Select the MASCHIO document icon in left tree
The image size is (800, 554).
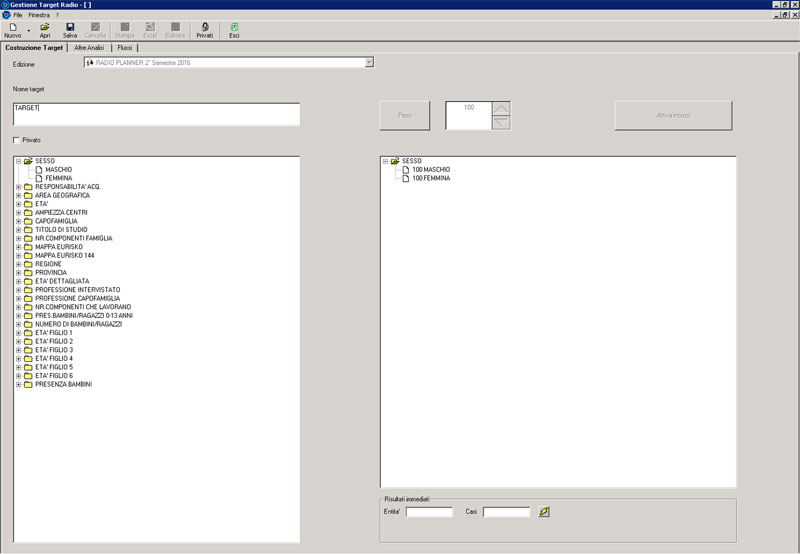pos(39,170)
